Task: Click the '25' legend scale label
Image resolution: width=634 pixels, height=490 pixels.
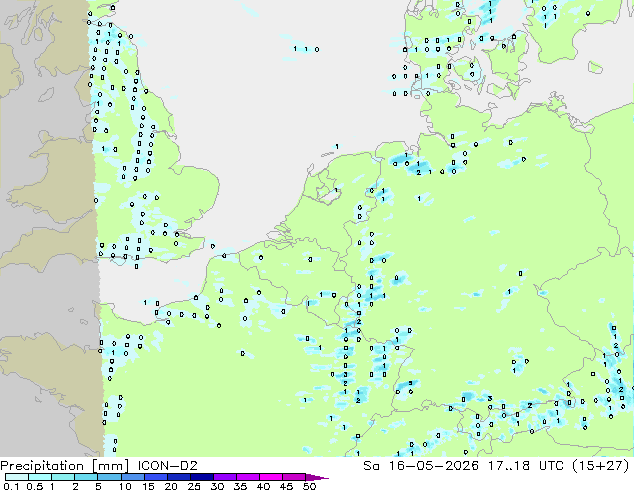Action: pyautogui.click(x=194, y=486)
